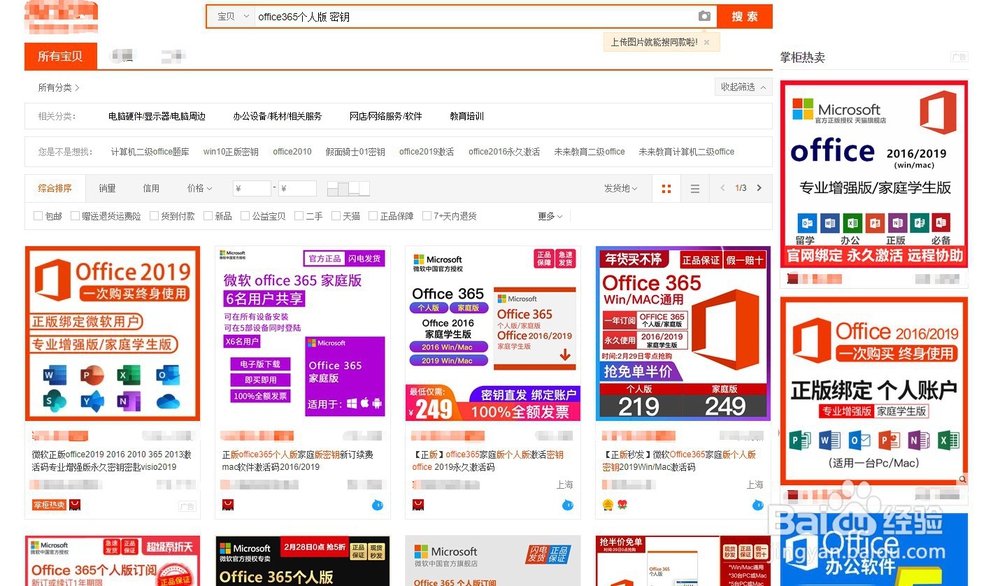Screen dimensions: 1000x586
Task: Search suggestion 计算机二级office题库
Action: click(150, 152)
